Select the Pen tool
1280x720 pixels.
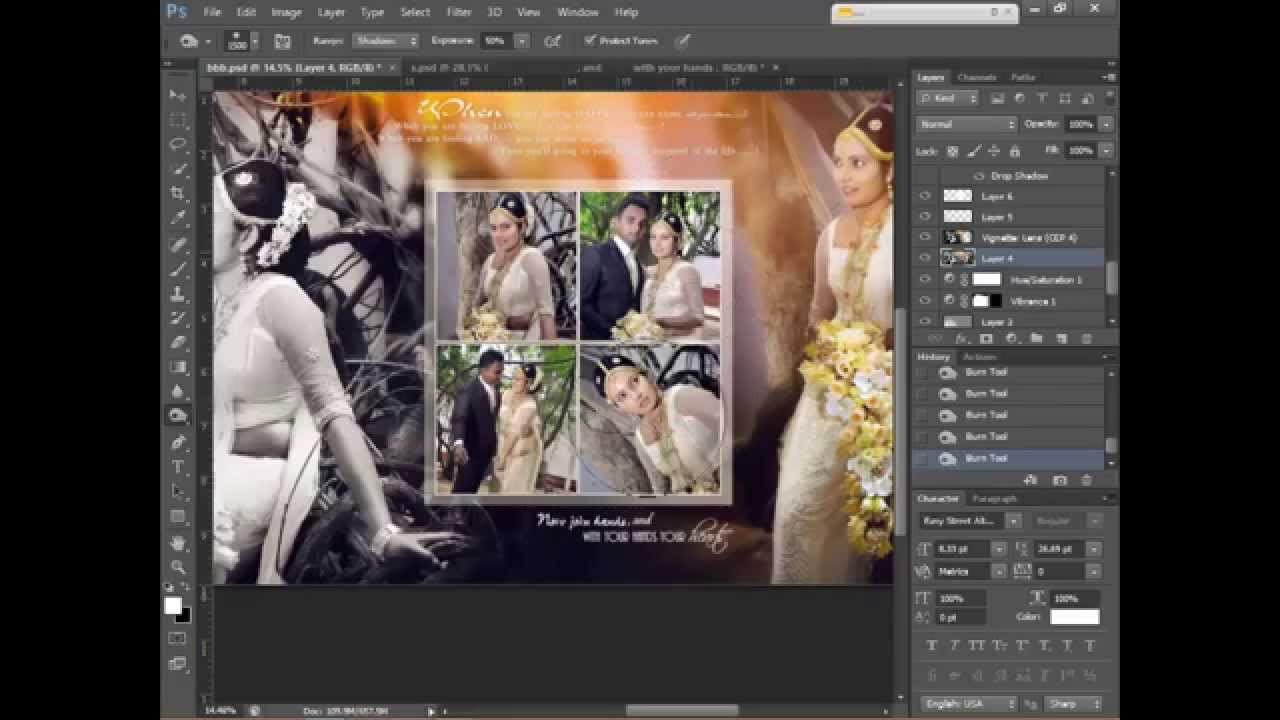point(178,442)
